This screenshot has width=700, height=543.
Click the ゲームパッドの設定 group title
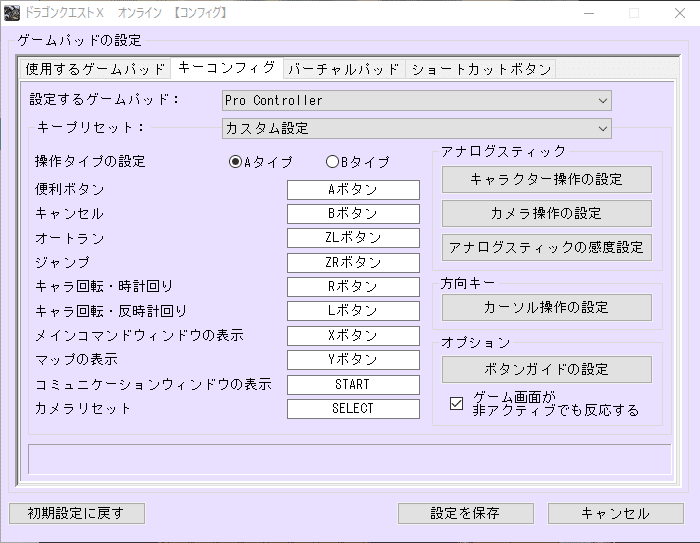(x=79, y=41)
